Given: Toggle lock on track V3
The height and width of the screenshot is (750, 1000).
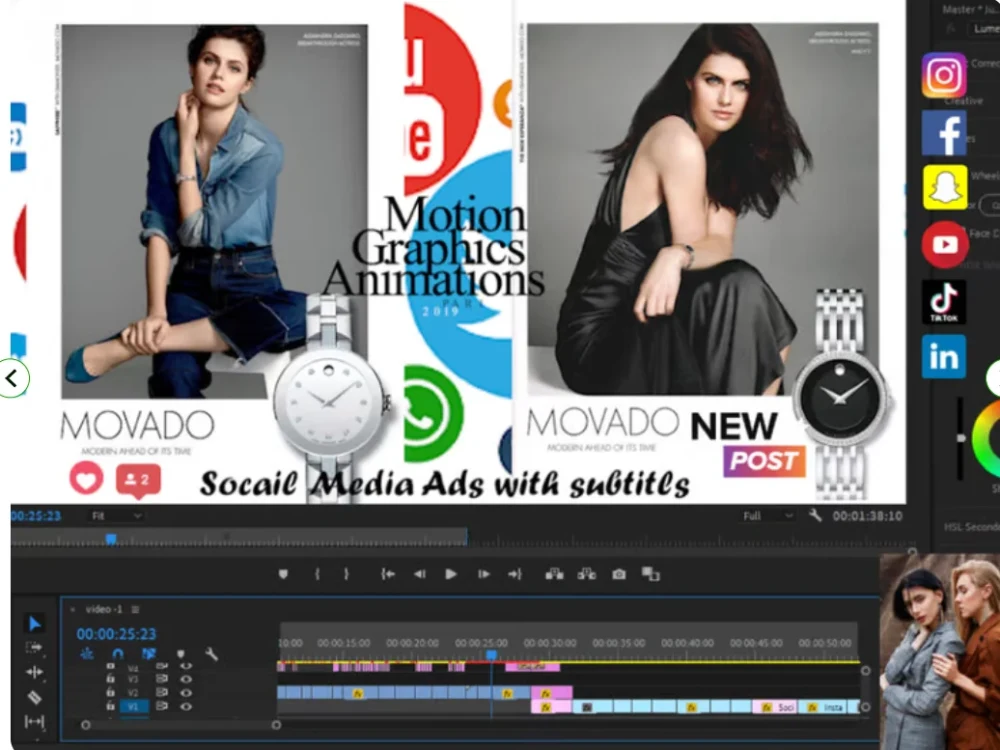Looking at the screenshot, I should (x=110, y=679).
